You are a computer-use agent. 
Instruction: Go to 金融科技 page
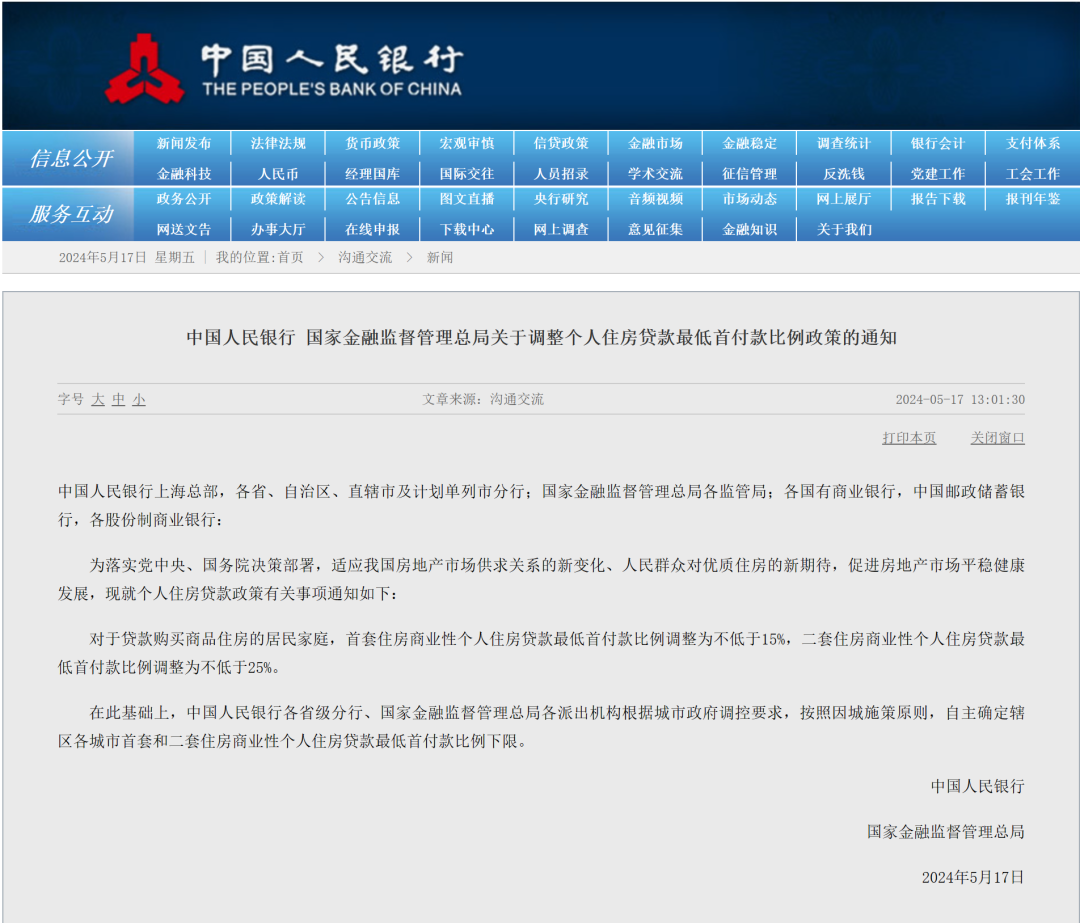(183, 174)
